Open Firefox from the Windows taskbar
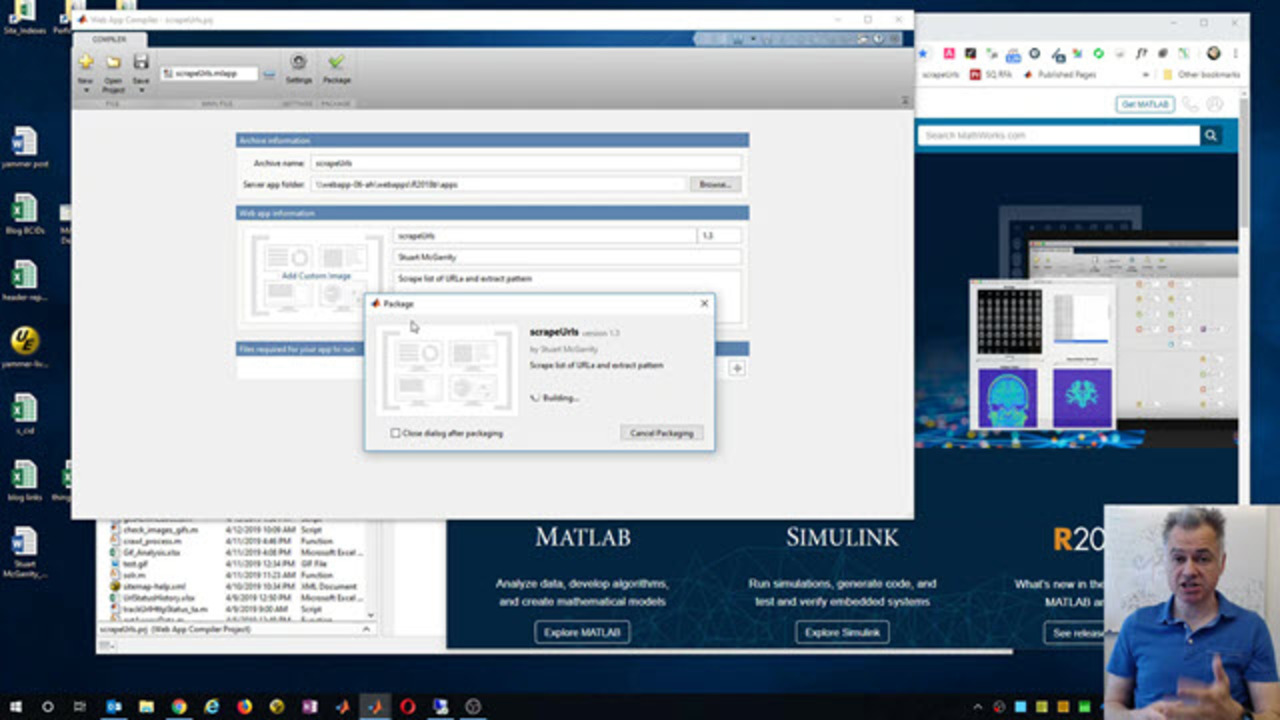This screenshot has width=1280, height=720. (244, 706)
